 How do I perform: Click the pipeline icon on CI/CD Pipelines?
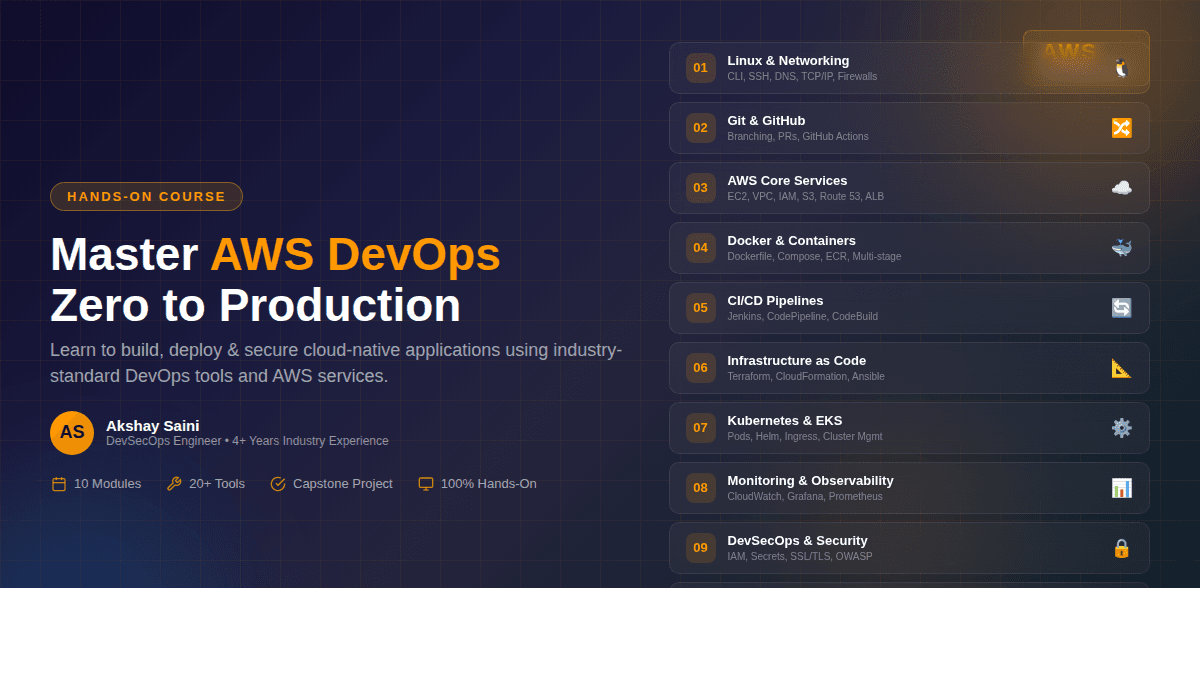(1121, 308)
